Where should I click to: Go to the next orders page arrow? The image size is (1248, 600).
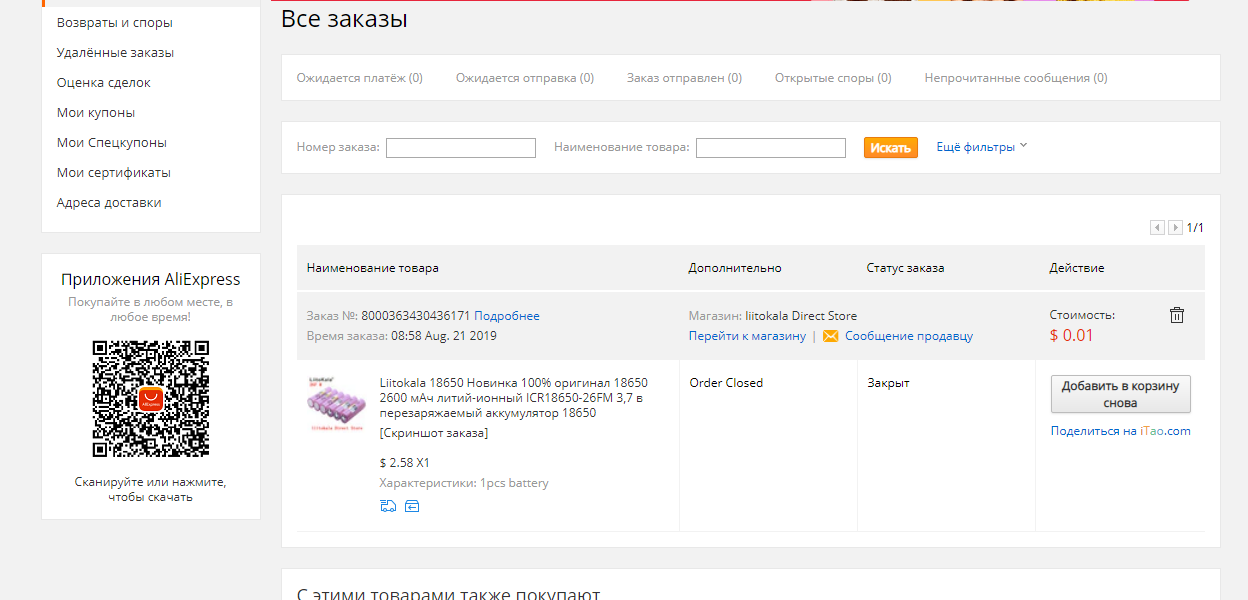(x=1175, y=228)
